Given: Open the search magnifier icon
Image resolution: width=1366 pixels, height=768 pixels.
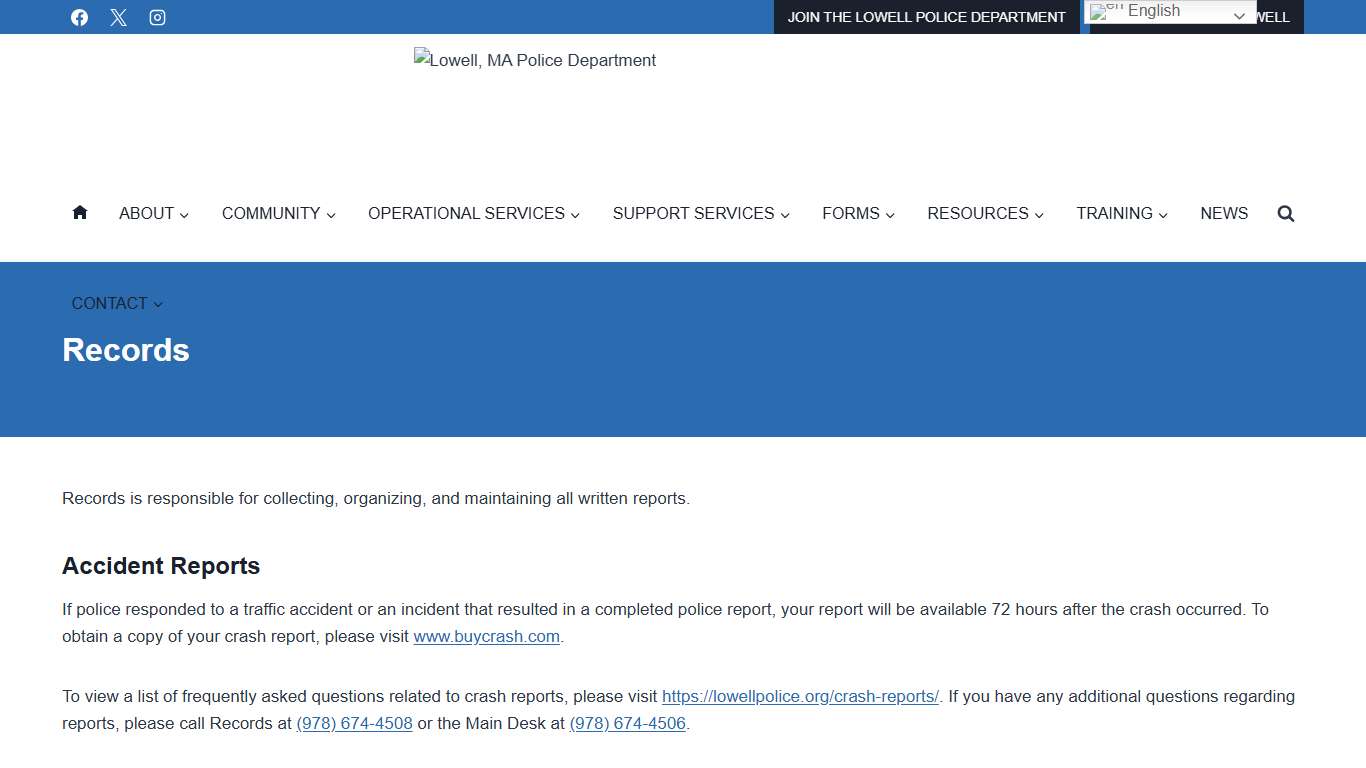Looking at the screenshot, I should tap(1285, 213).
